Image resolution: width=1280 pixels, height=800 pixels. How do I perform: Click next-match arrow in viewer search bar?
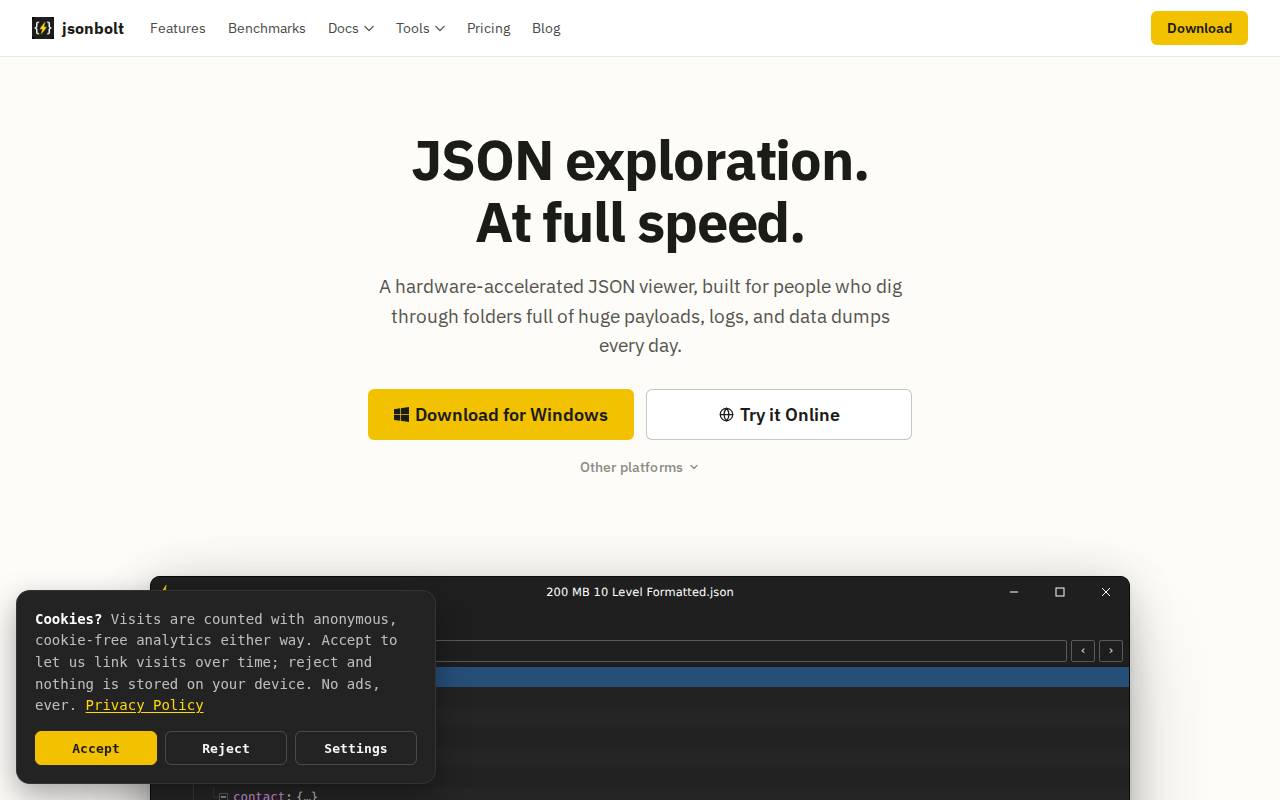pos(1111,651)
